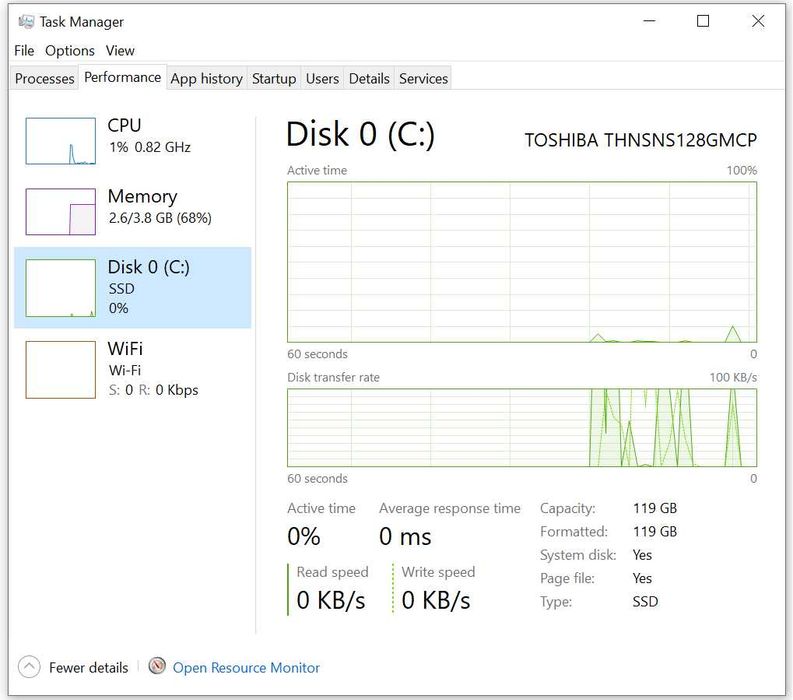Click the SSD label under Disk 0 (C:)

point(122,289)
